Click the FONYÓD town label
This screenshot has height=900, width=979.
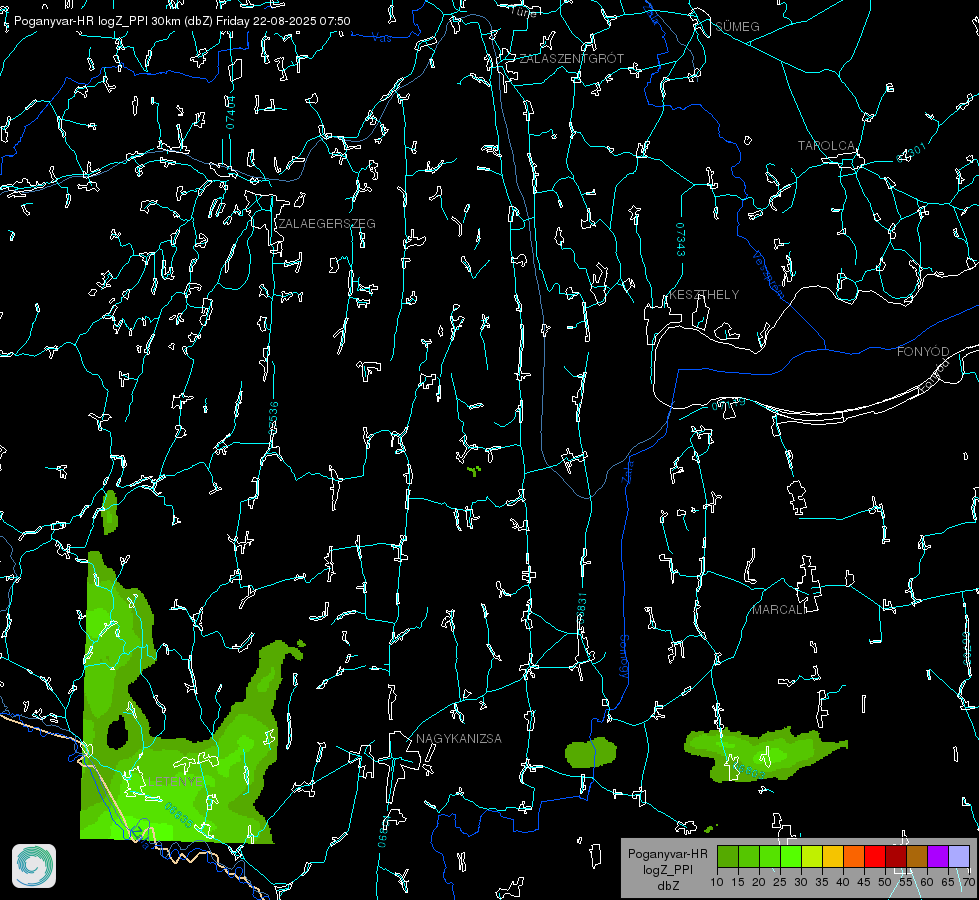click(x=923, y=352)
